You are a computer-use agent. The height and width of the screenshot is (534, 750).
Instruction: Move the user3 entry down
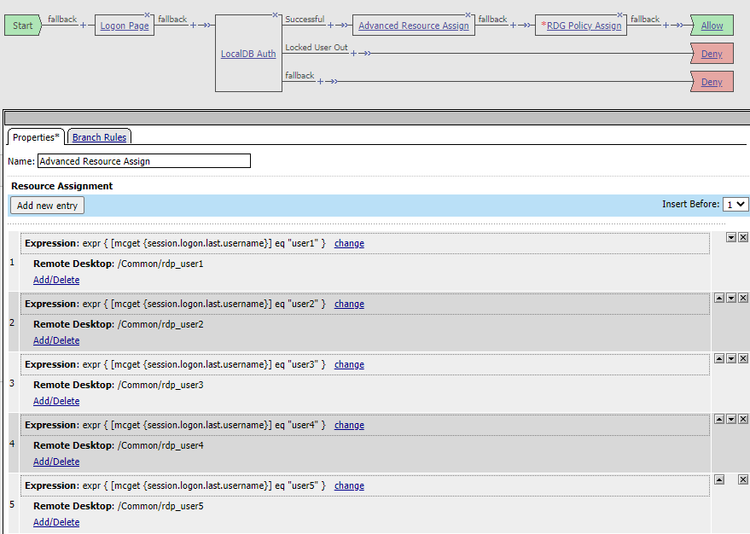731,358
